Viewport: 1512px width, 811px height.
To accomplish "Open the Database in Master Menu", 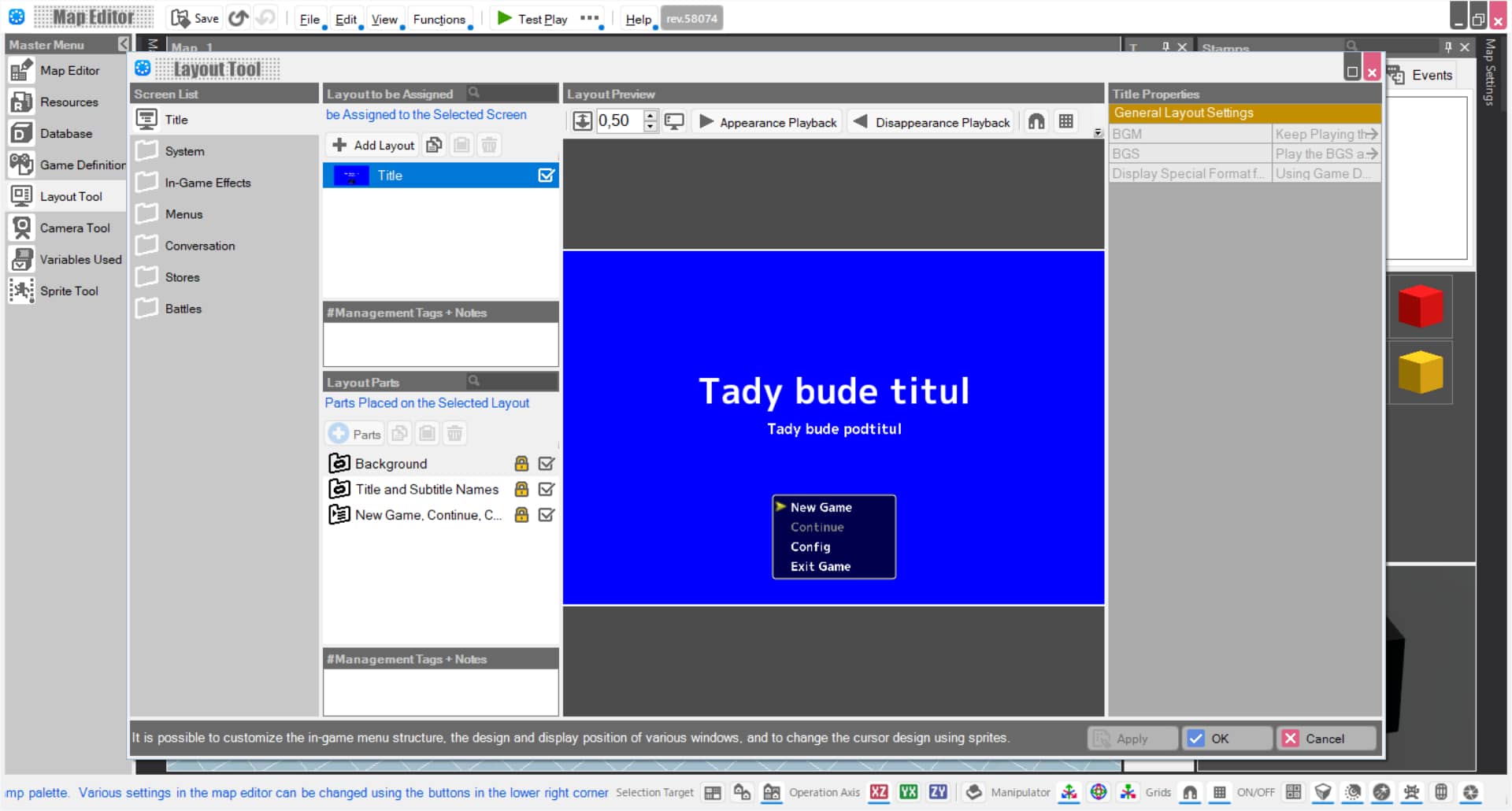I will pos(66,134).
